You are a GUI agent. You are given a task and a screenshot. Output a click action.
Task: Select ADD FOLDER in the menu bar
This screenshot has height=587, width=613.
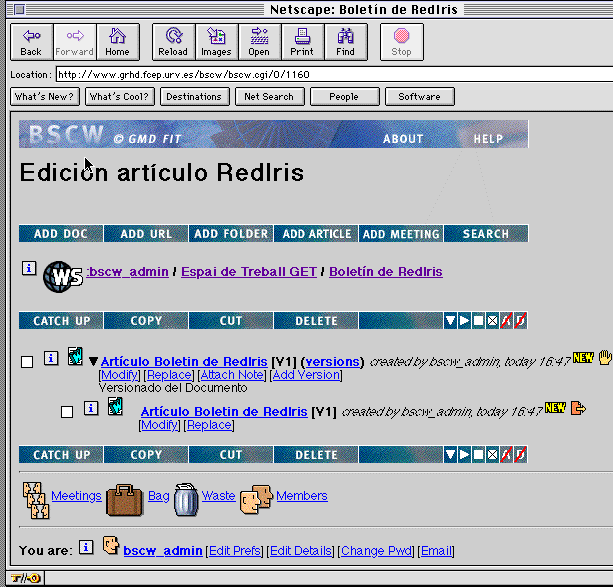231,234
